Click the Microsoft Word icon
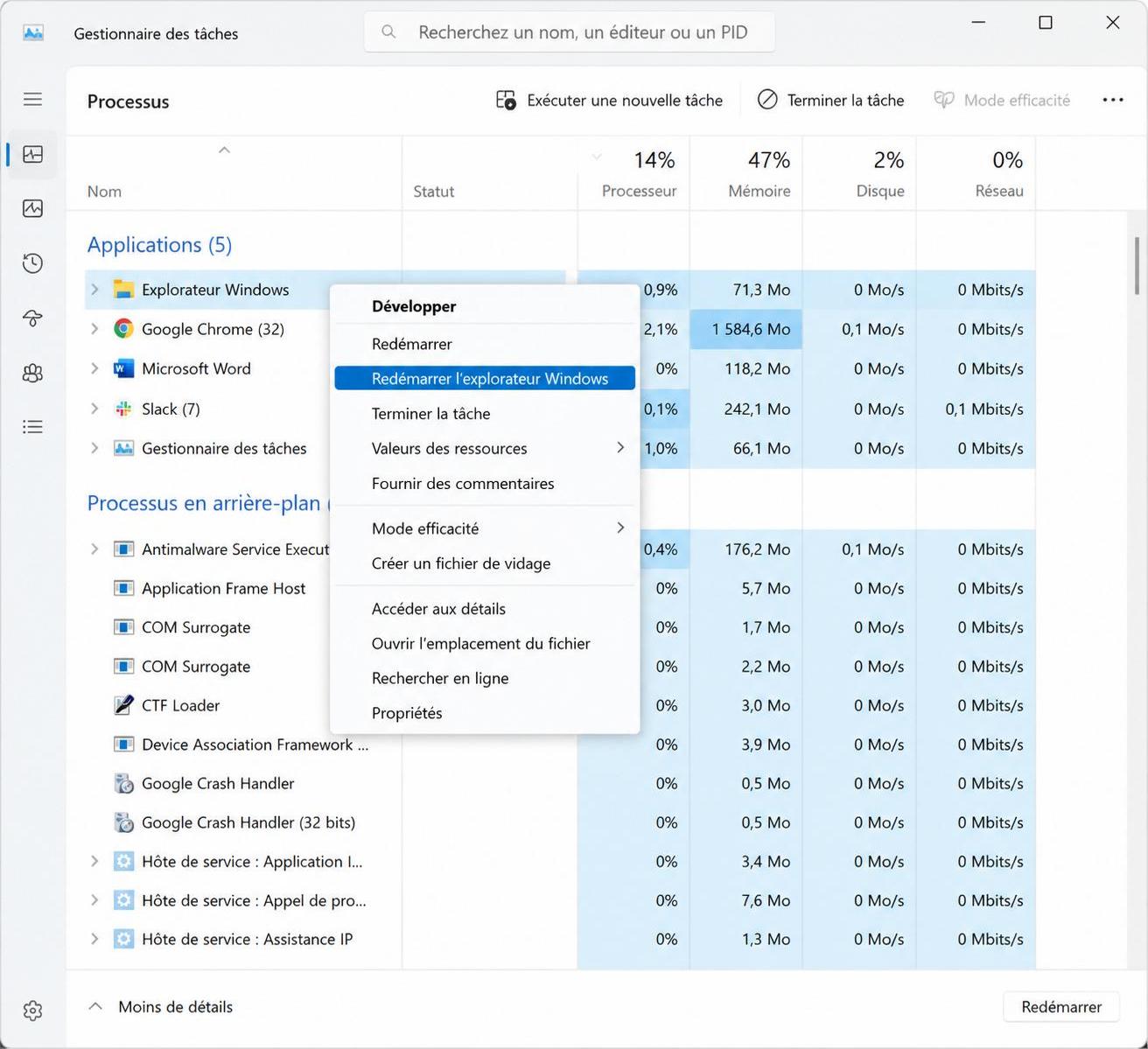The image size is (1148, 1049). pos(123,368)
